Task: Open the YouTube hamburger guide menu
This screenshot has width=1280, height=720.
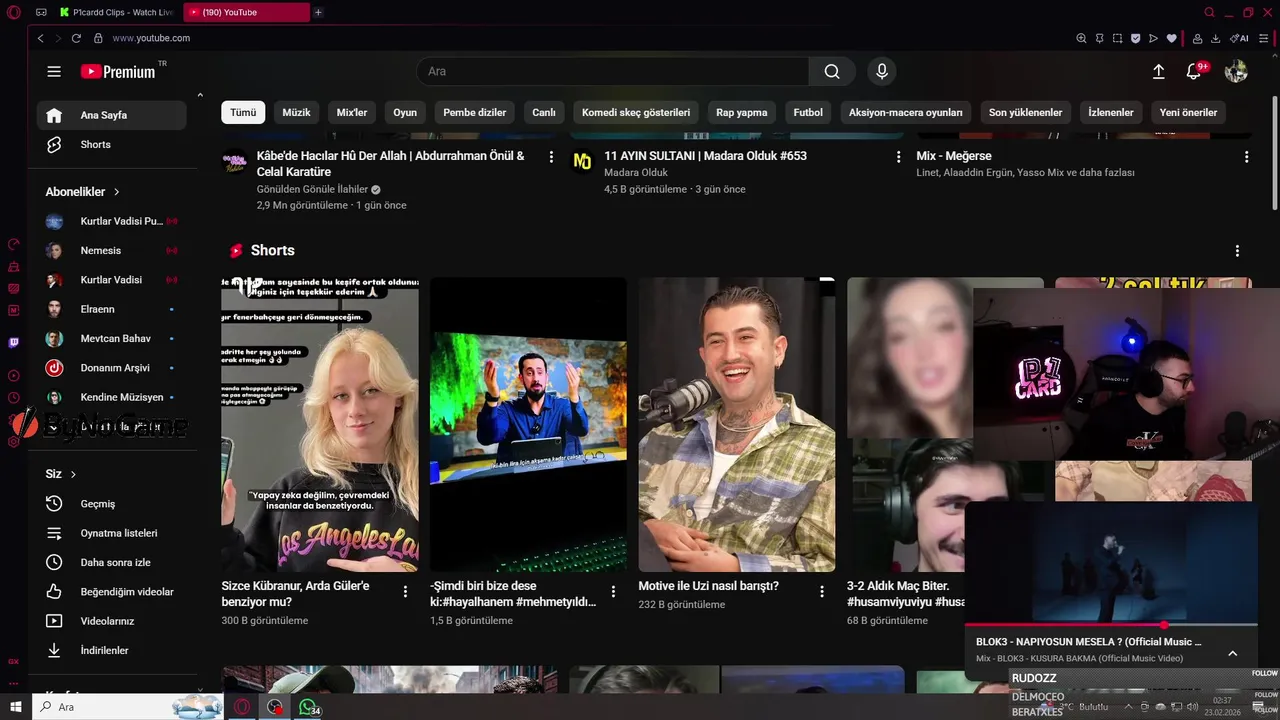Action: (x=54, y=71)
